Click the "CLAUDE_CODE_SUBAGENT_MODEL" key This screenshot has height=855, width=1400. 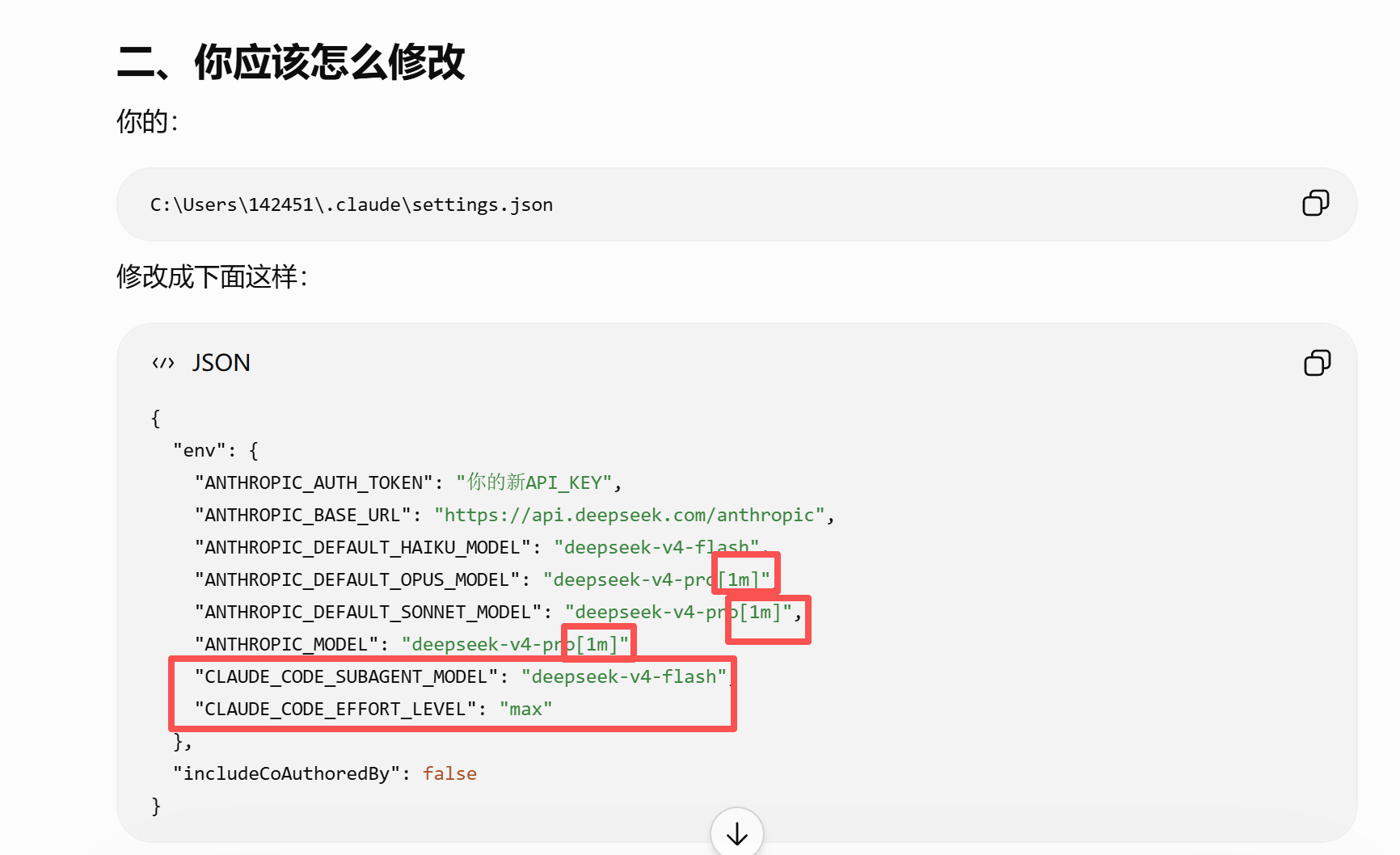[347, 676]
